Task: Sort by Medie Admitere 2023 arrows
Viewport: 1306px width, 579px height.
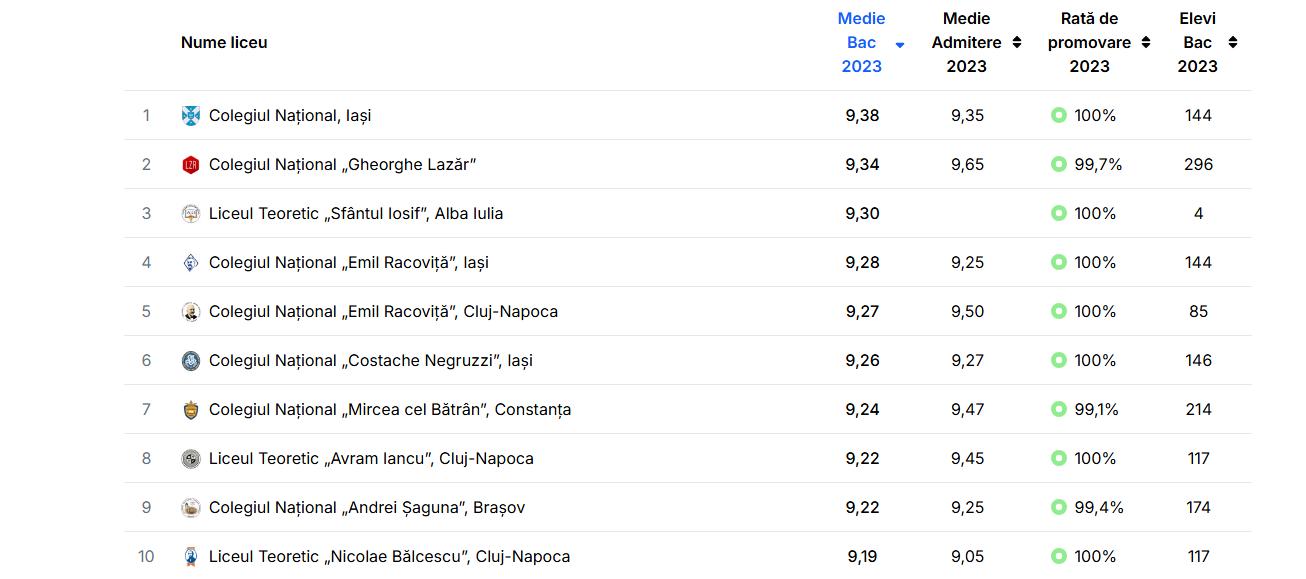Action: 1017,42
